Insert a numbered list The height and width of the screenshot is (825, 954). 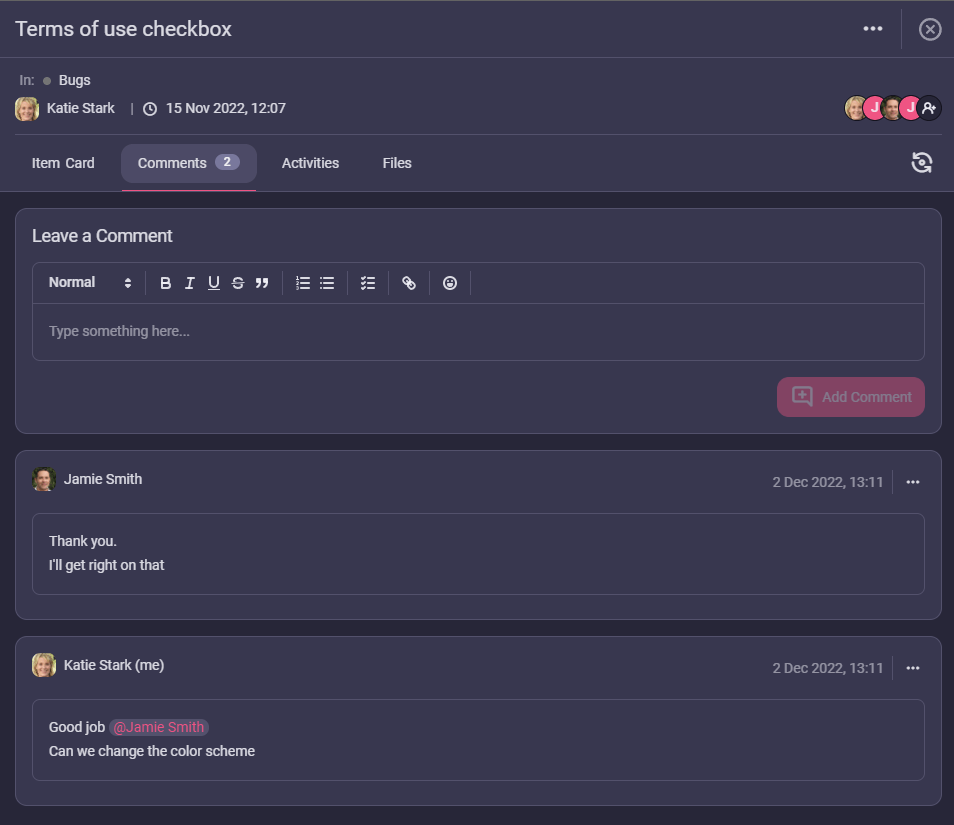coord(303,283)
